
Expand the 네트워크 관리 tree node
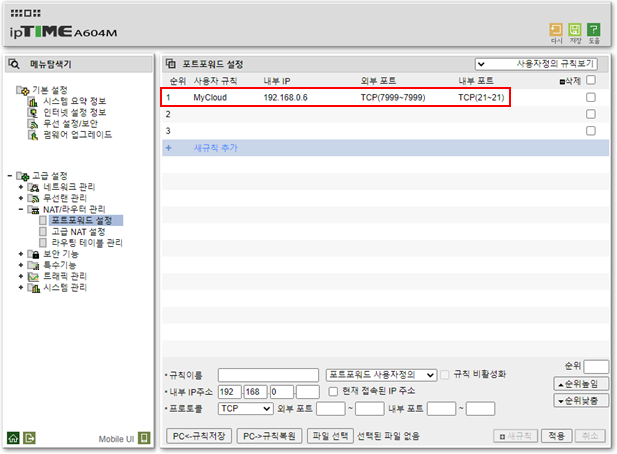click(21, 187)
